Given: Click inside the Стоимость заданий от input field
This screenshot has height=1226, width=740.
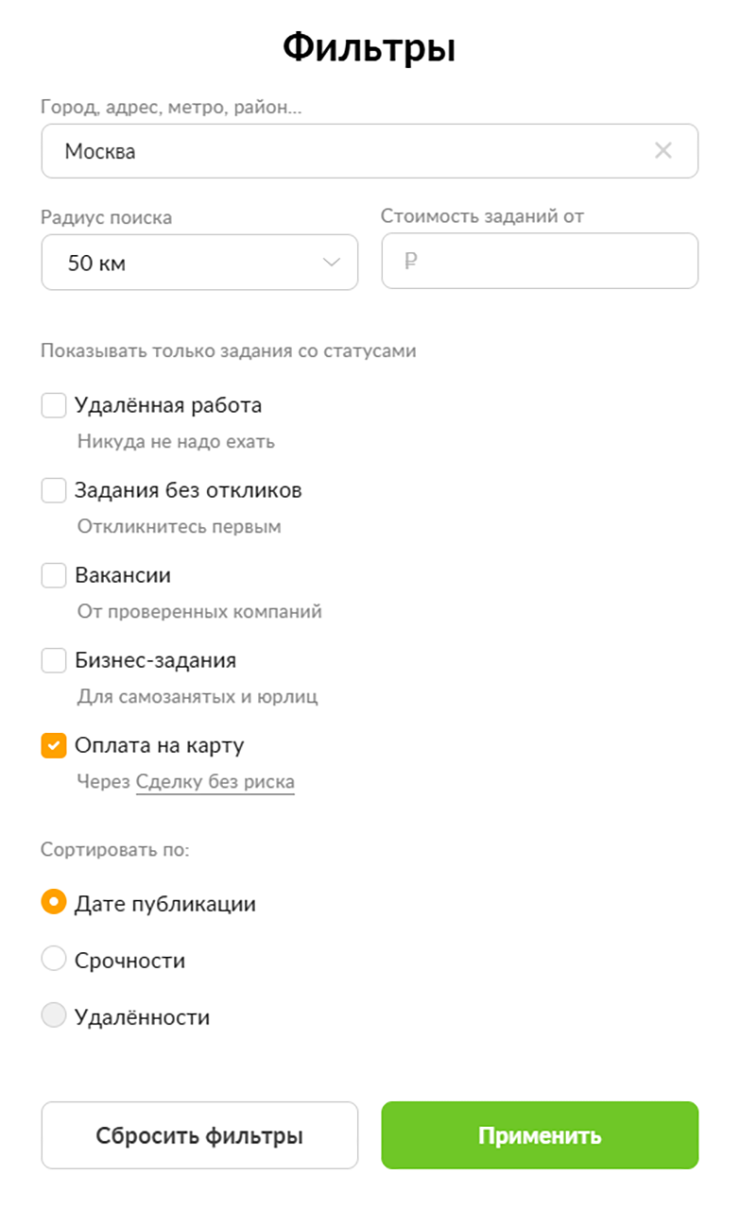Looking at the screenshot, I should [x=540, y=261].
